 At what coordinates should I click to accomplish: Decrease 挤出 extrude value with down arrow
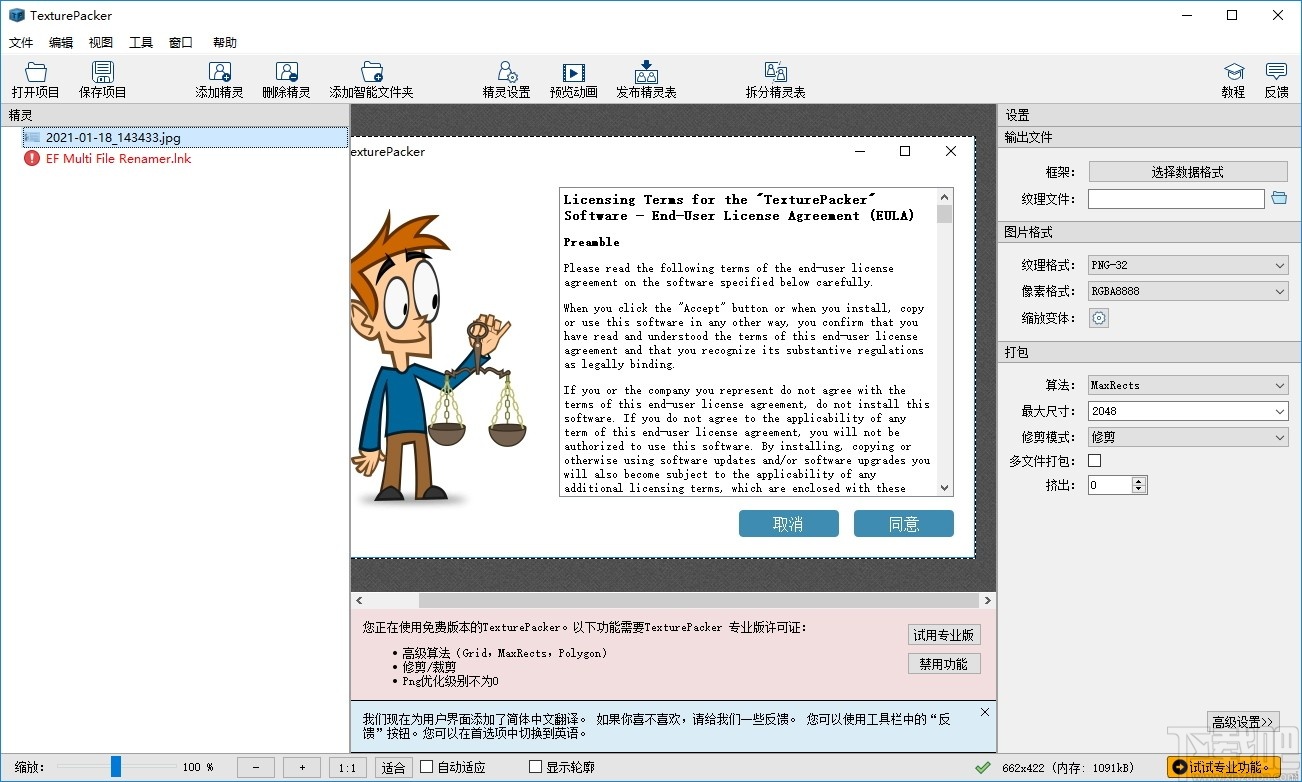1139,489
